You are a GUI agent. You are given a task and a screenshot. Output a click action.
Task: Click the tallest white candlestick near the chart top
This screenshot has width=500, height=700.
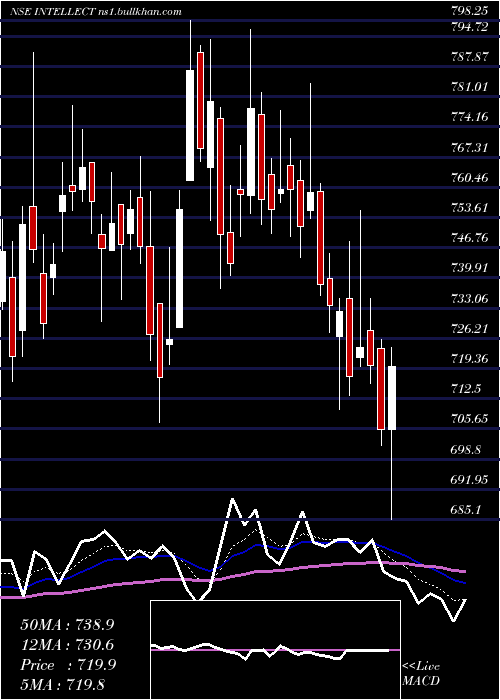[190, 125]
